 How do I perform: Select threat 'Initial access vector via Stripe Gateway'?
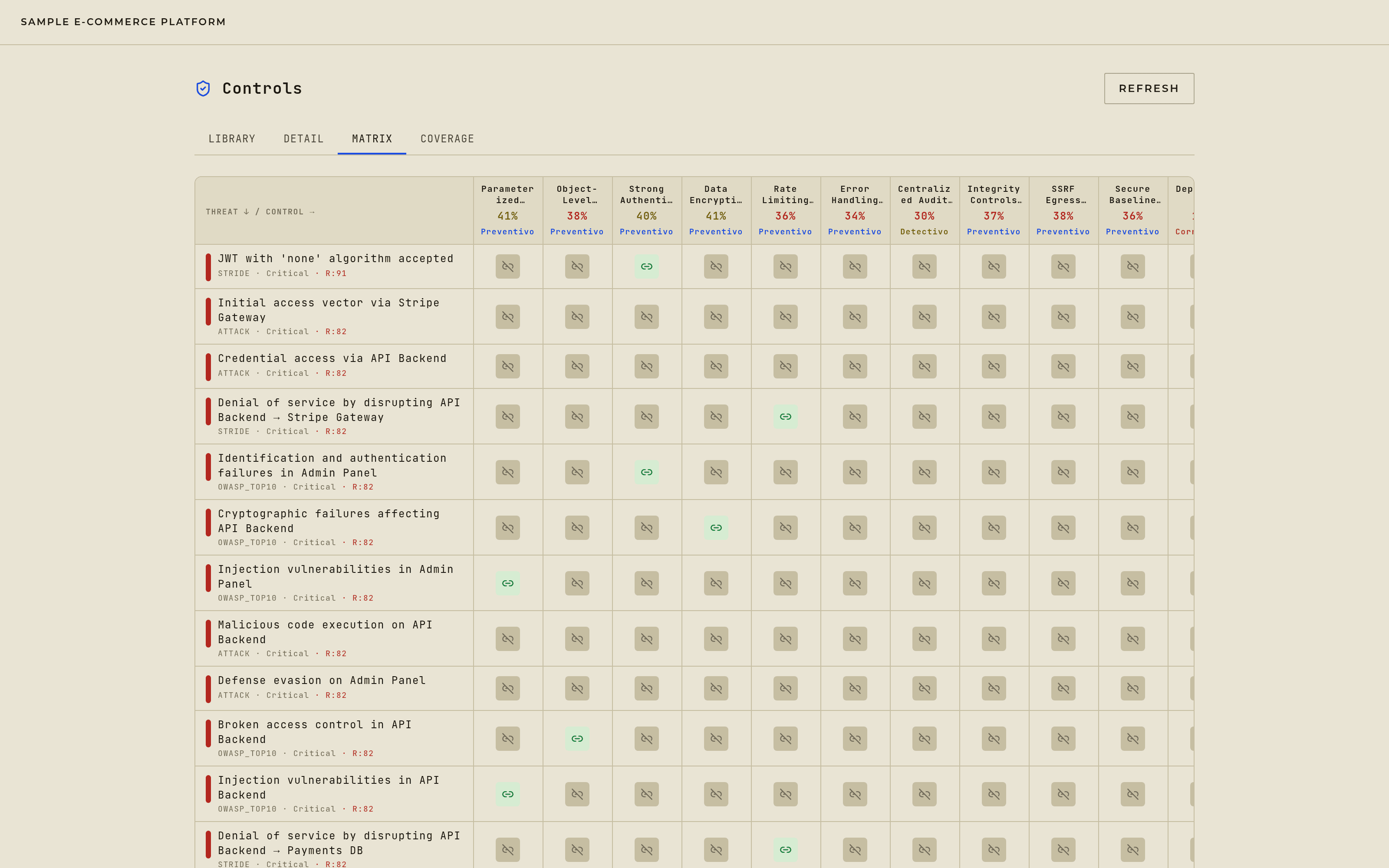334,316
